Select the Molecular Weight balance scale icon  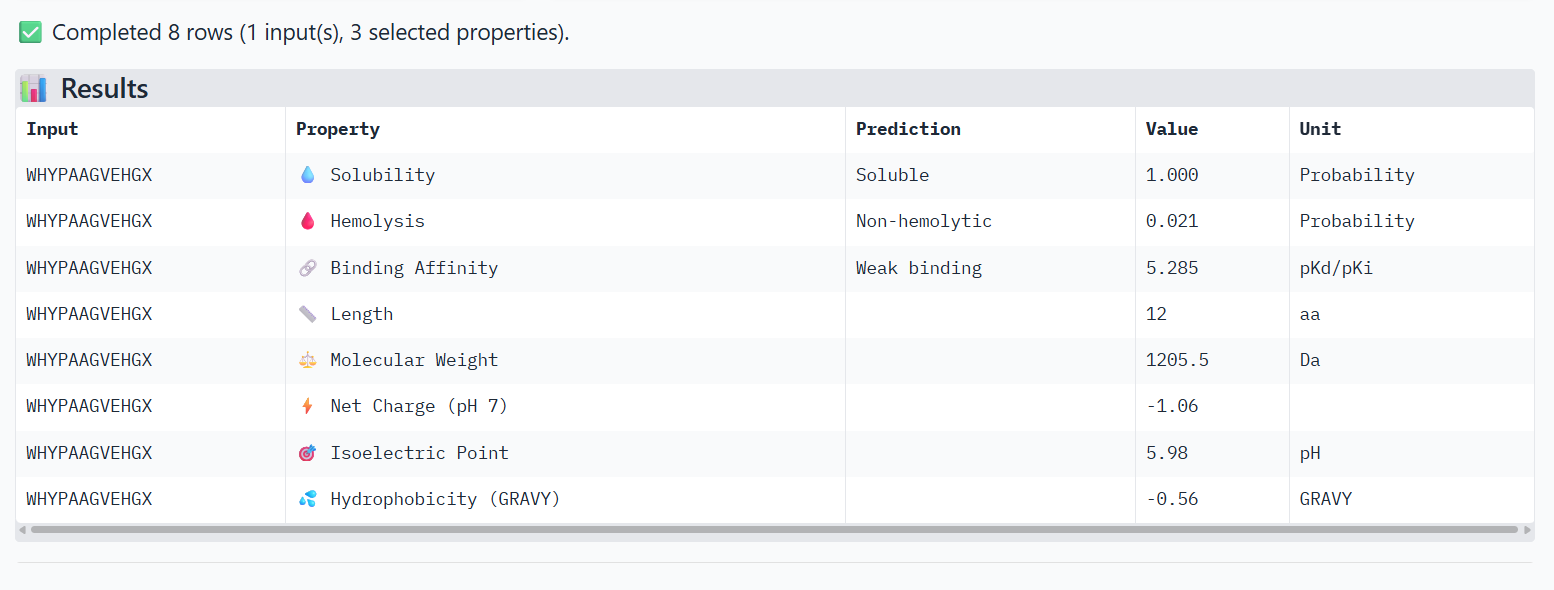310,360
